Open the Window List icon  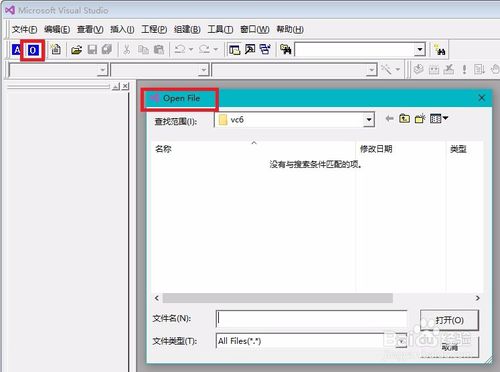pos(265,49)
